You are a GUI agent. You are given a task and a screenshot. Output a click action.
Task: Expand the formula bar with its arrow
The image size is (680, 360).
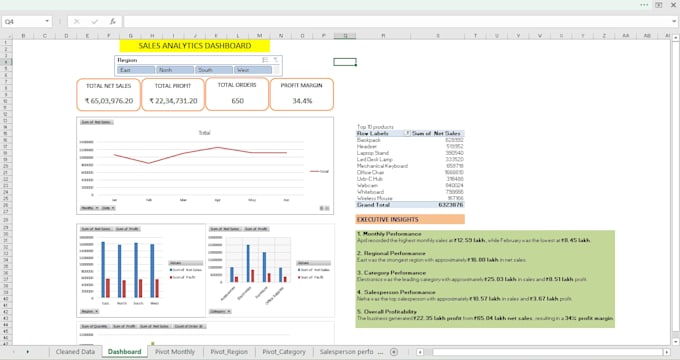[x=674, y=21]
